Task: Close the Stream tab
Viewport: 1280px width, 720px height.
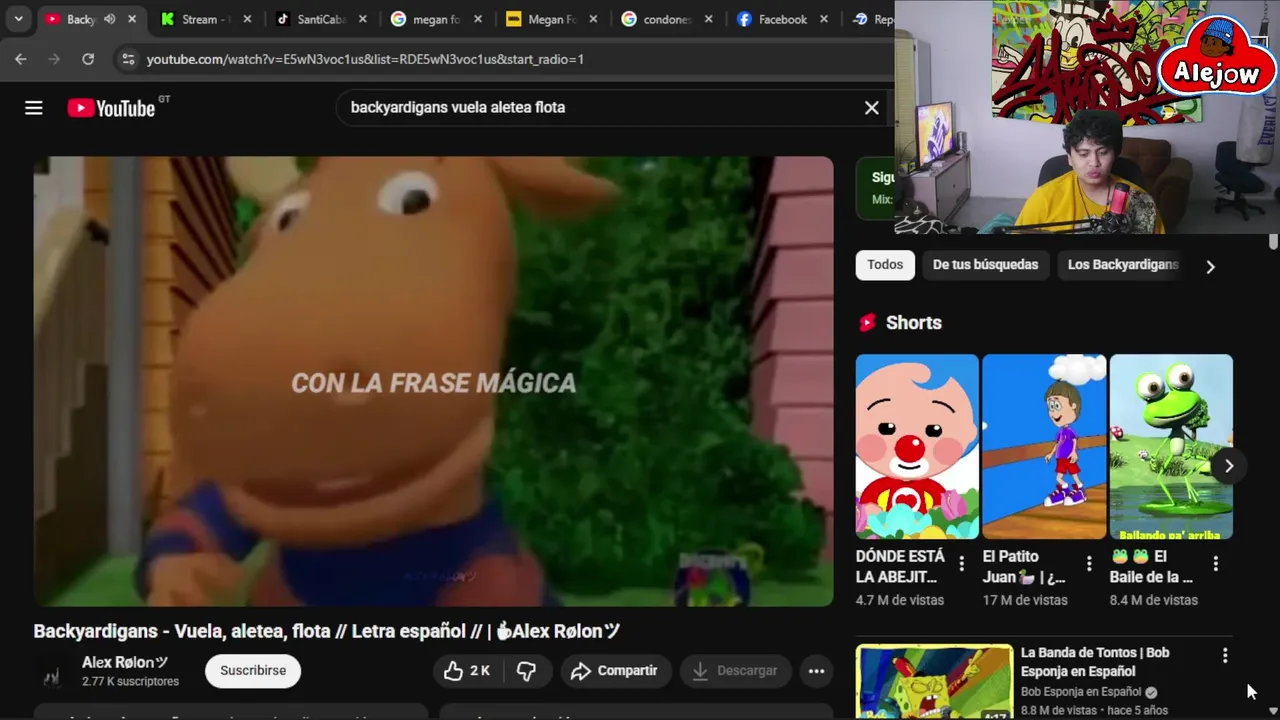Action: [248, 19]
